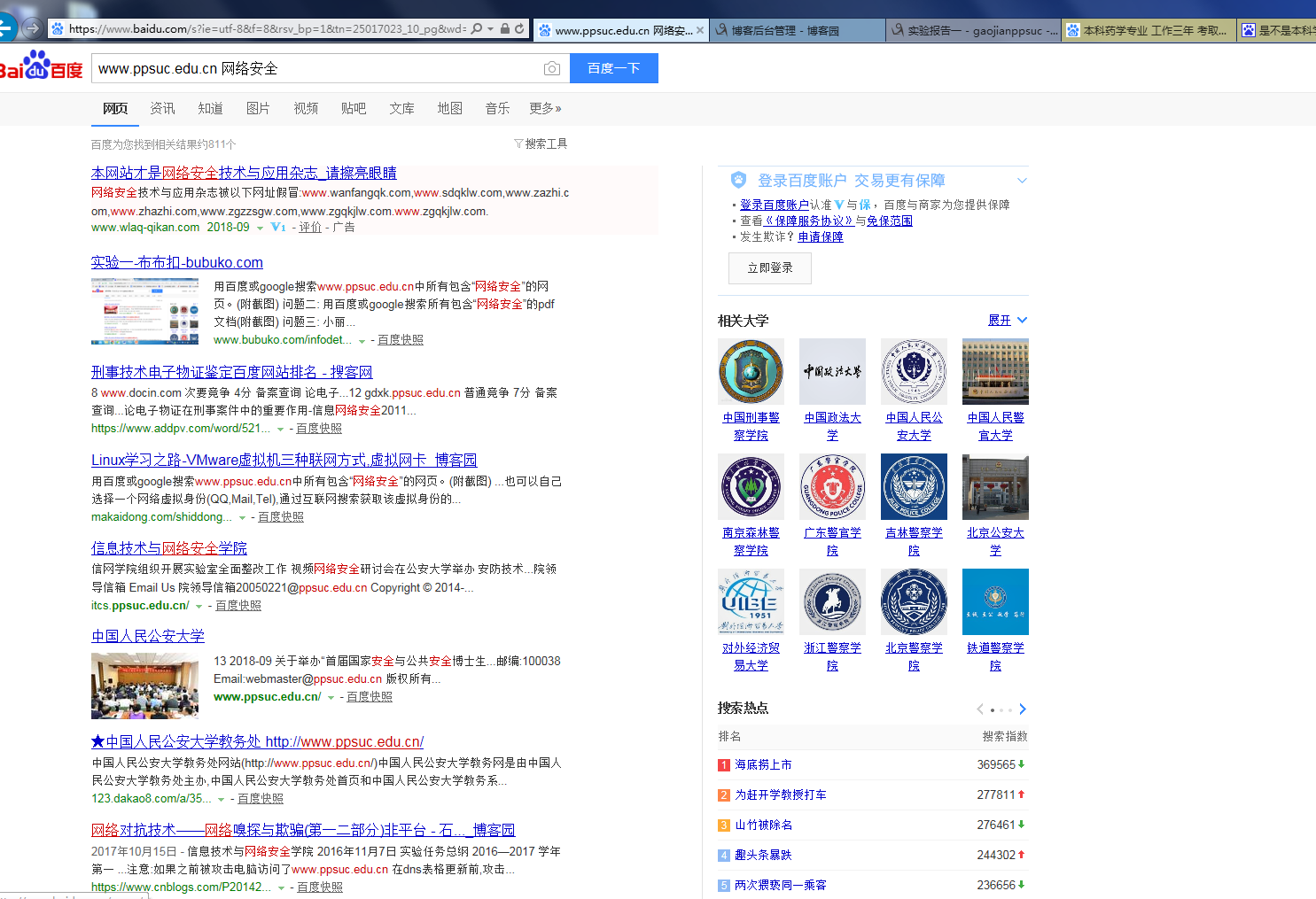Click the V1 credibility badge on ad result
Image resolution: width=1316 pixels, height=899 pixels.
point(278,228)
